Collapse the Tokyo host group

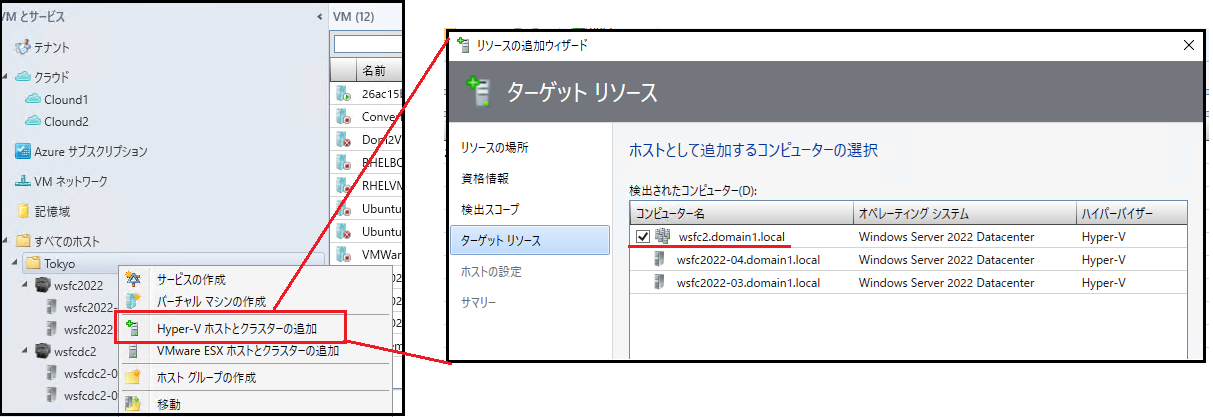tap(16, 263)
